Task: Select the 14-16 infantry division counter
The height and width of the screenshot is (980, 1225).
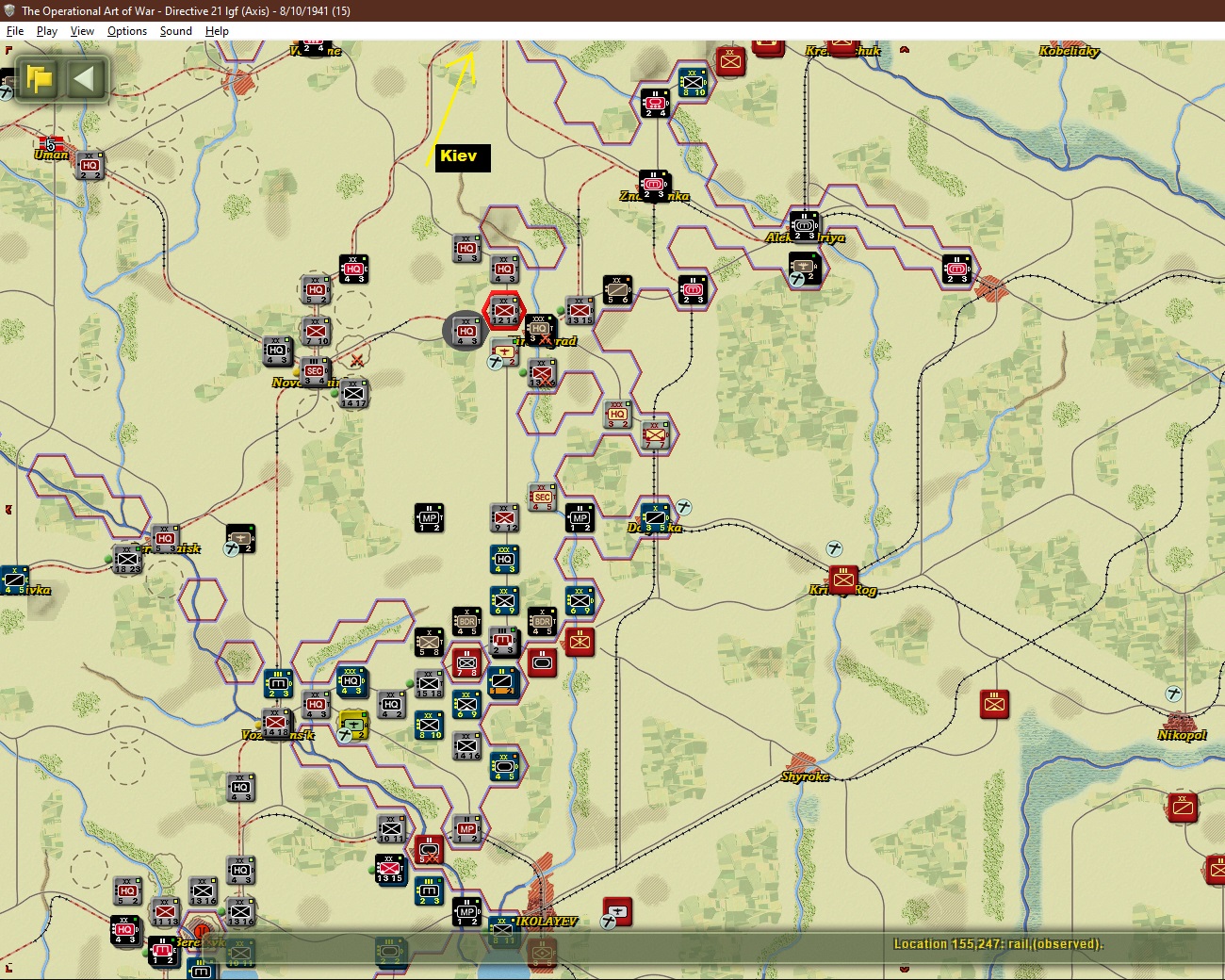Action: point(466,746)
